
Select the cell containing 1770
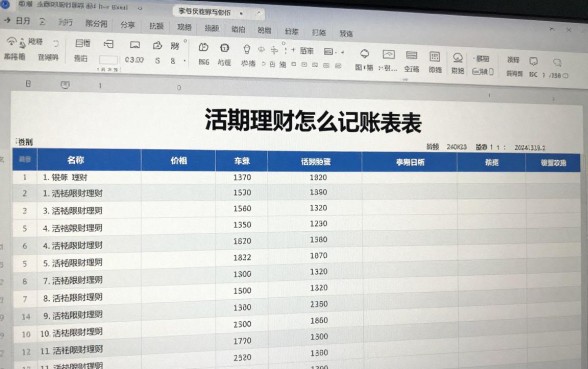point(242,341)
